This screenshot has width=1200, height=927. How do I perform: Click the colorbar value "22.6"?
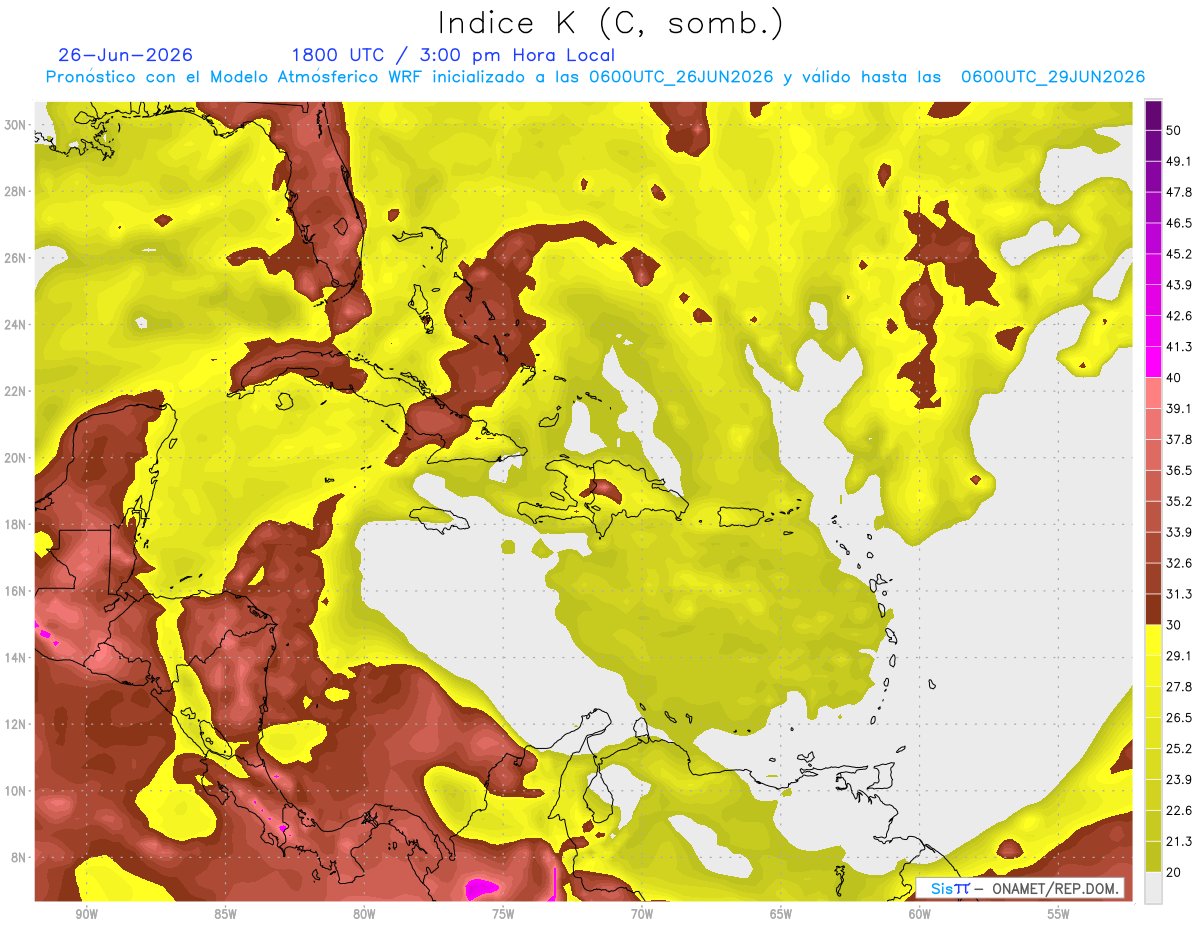coord(1179,811)
